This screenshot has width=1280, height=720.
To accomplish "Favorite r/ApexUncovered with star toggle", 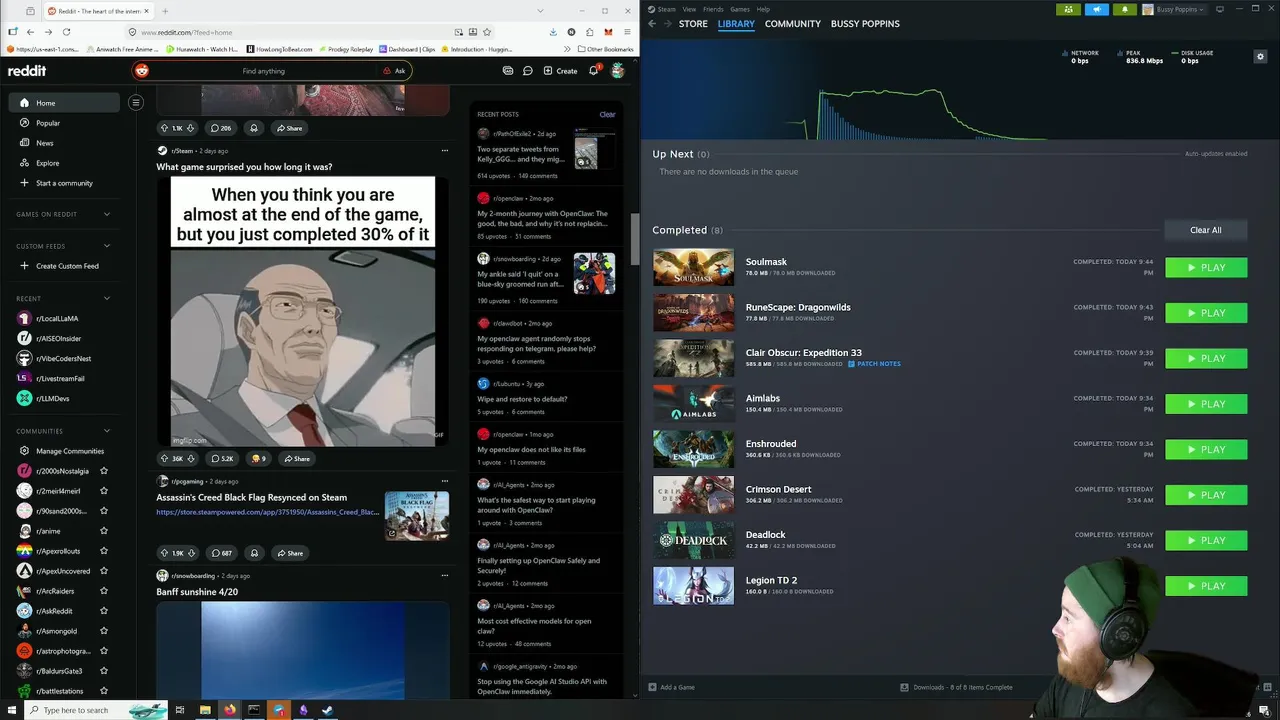I will point(104,571).
